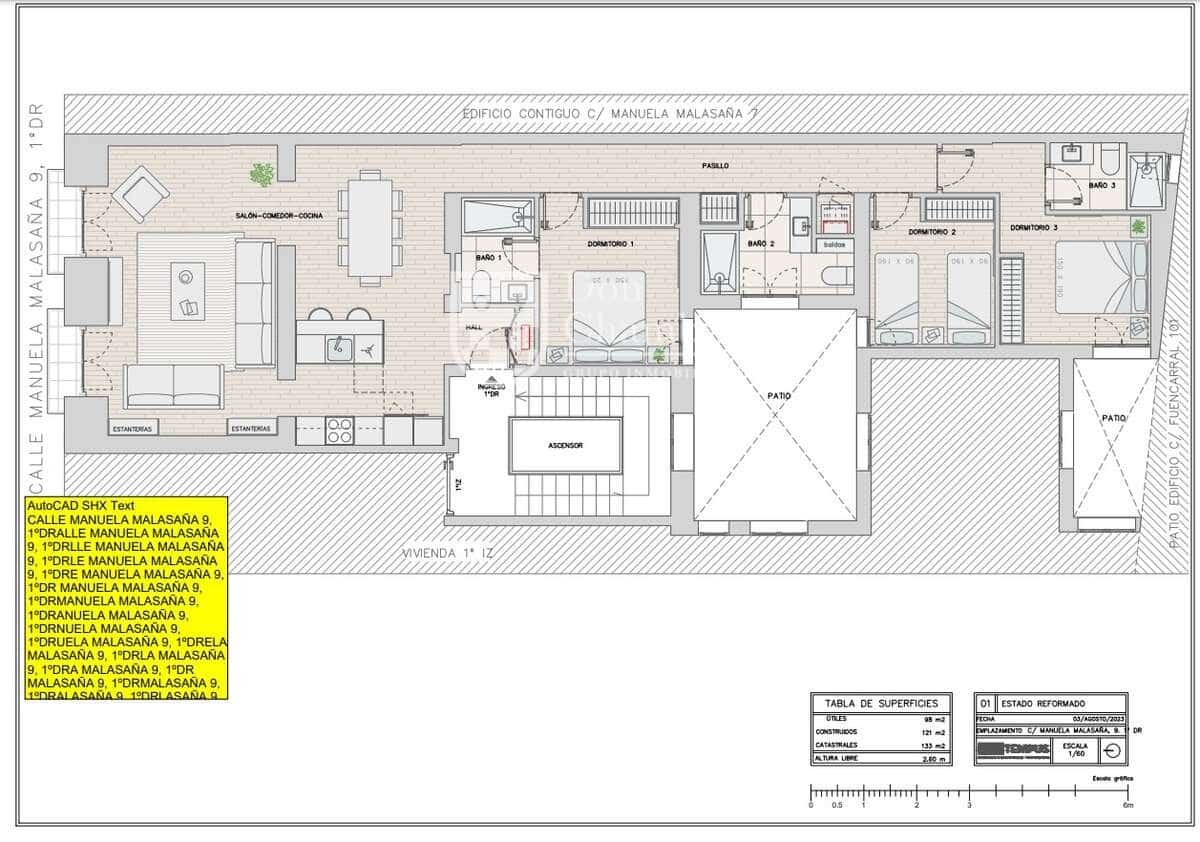Screen dimensions: 1200x842
Task: Click the plant symbol inside Dormitorio 3
Action: click(1138, 227)
